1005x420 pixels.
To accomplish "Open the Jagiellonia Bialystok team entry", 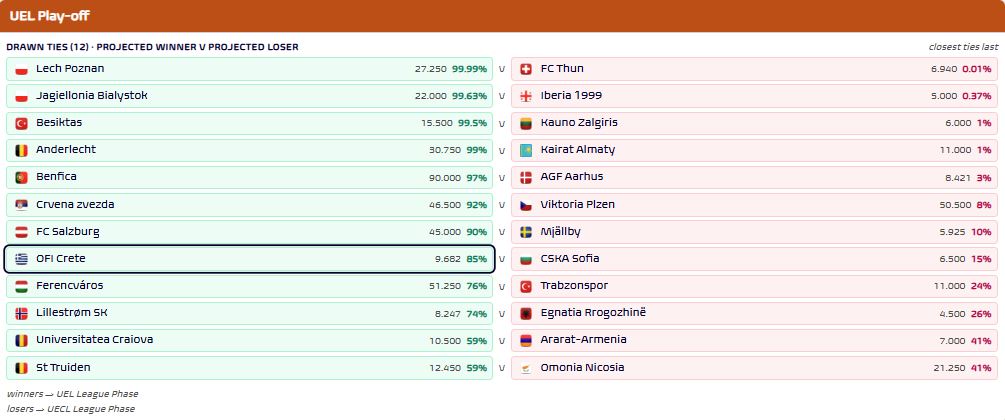I will (x=249, y=96).
